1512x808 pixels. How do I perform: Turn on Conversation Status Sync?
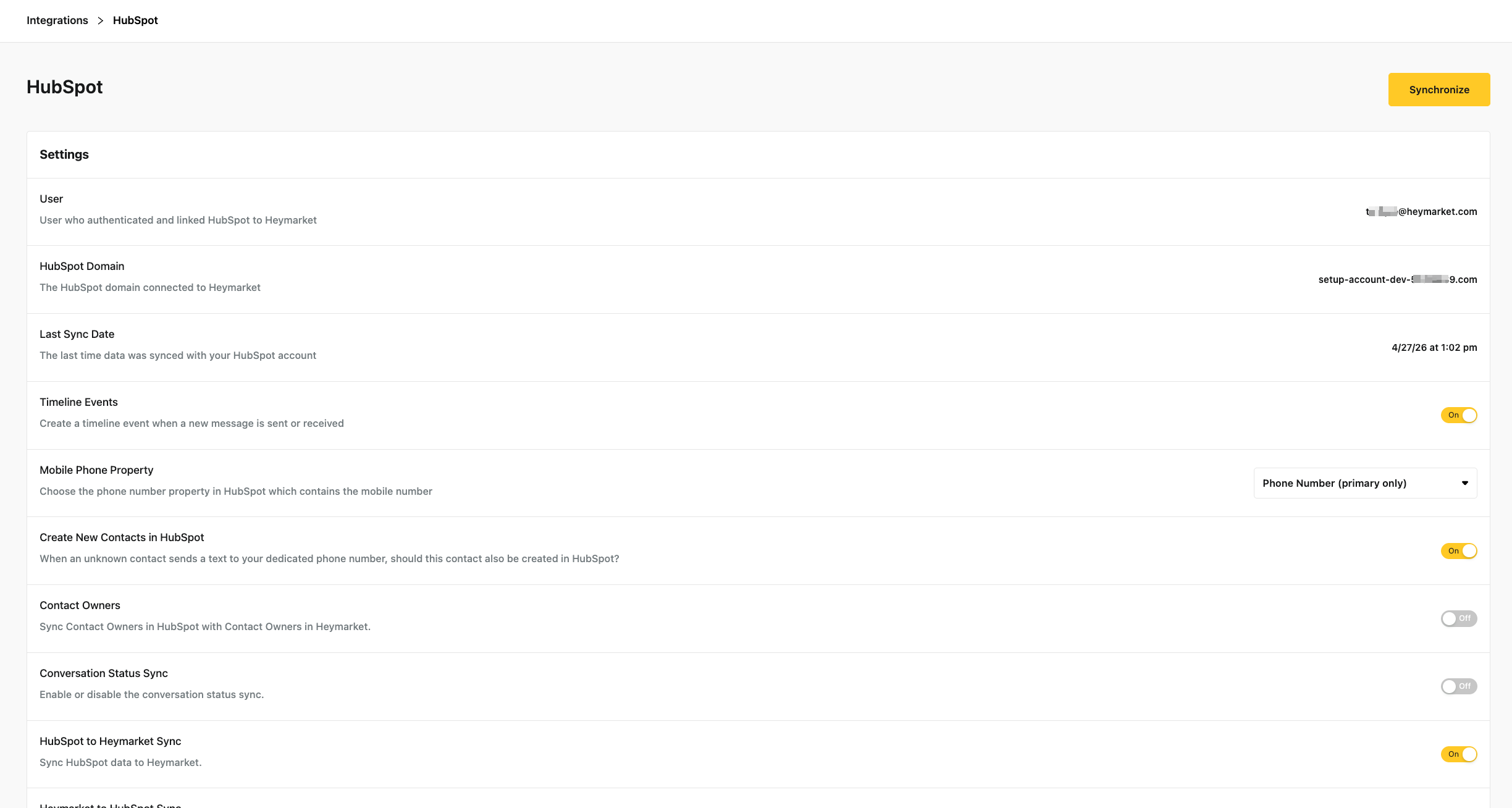pos(1459,686)
